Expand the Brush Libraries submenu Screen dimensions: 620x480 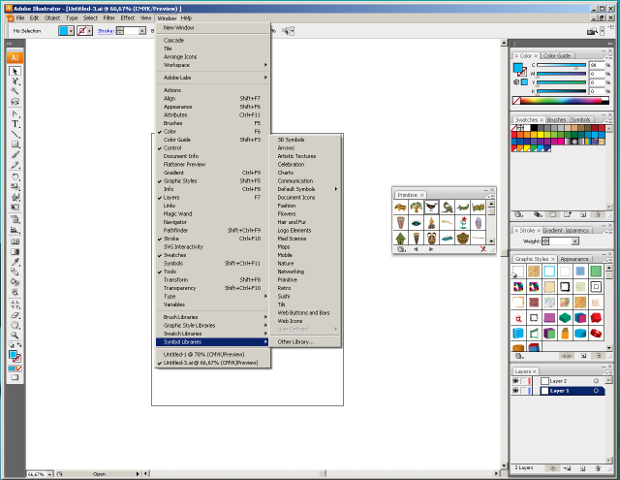(213, 317)
